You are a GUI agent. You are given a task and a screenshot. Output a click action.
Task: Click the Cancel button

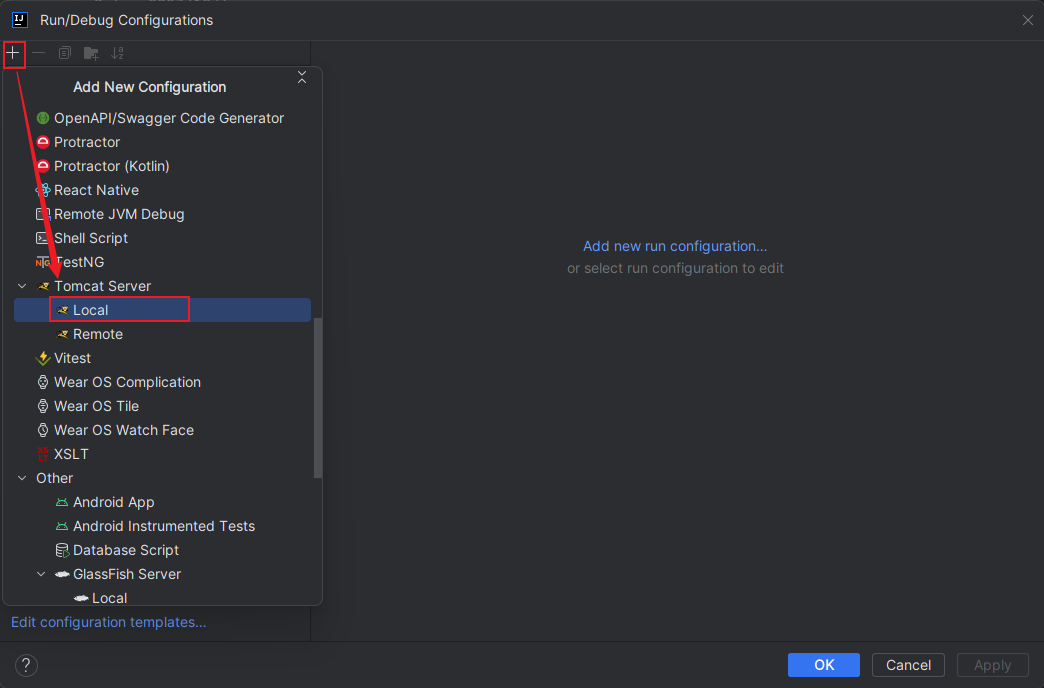pyautogui.click(x=908, y=665)
